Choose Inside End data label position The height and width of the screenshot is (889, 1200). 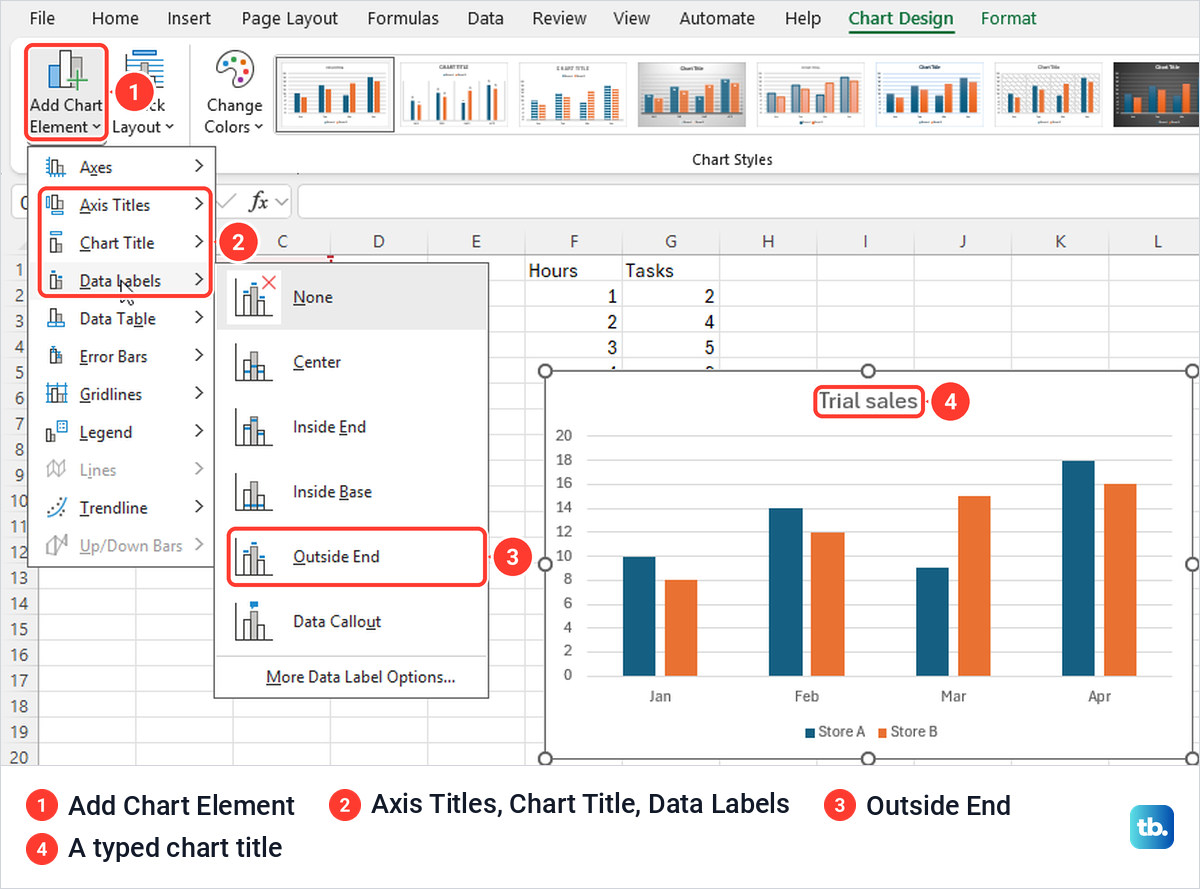(351, 427)
